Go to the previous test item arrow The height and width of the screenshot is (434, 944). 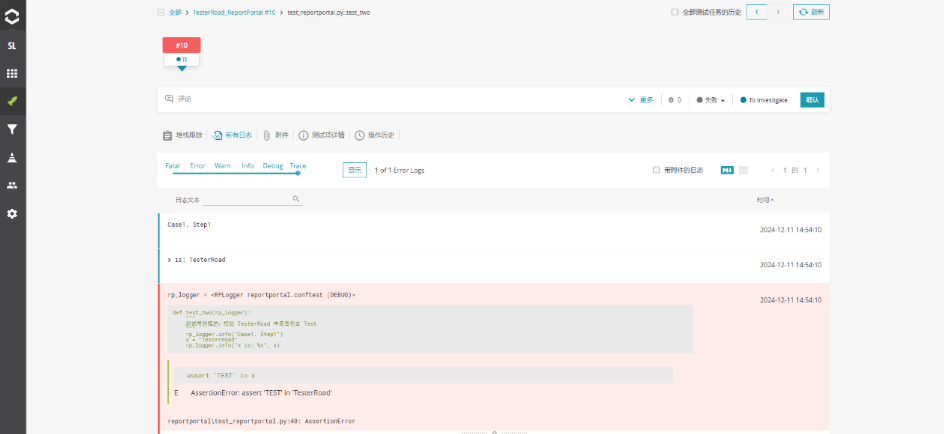click(x=756, y=12)
